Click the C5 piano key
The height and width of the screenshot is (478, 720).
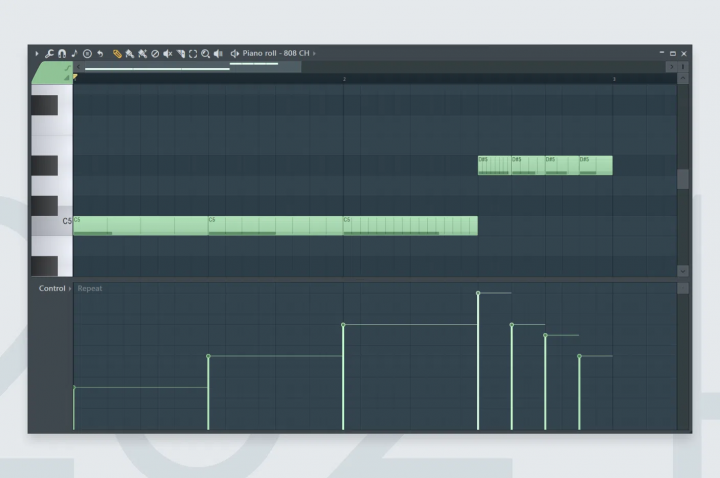[x=52, y=221]
